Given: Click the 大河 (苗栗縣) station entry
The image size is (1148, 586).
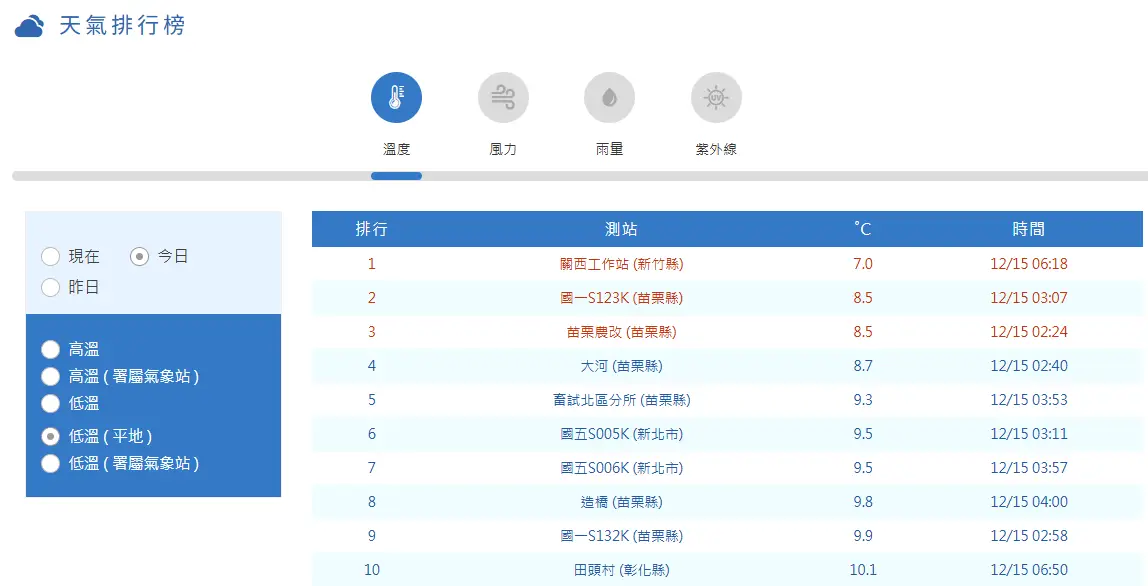Looking at the screenshot, I should pyautogui.click(x=621, y=366).
